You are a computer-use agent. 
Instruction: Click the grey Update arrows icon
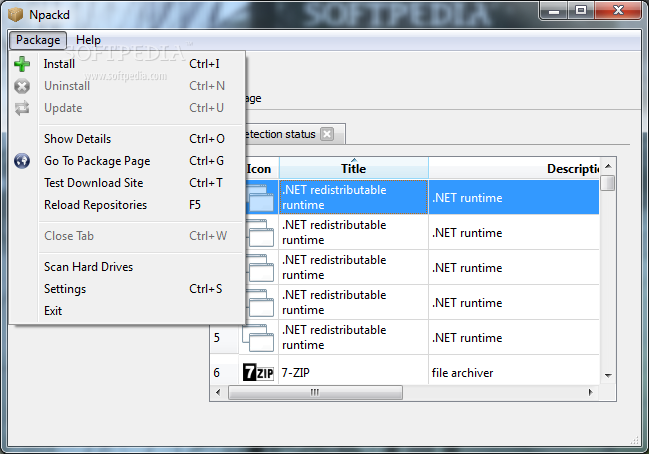pyautogui.click(x=22, y=108)
